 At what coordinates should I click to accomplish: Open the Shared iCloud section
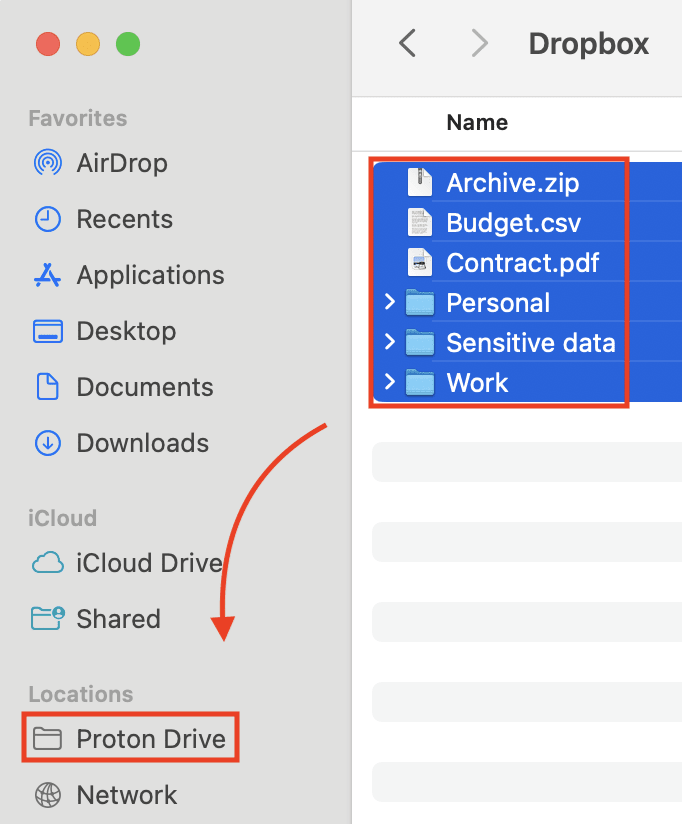click(x=118, y=619)
